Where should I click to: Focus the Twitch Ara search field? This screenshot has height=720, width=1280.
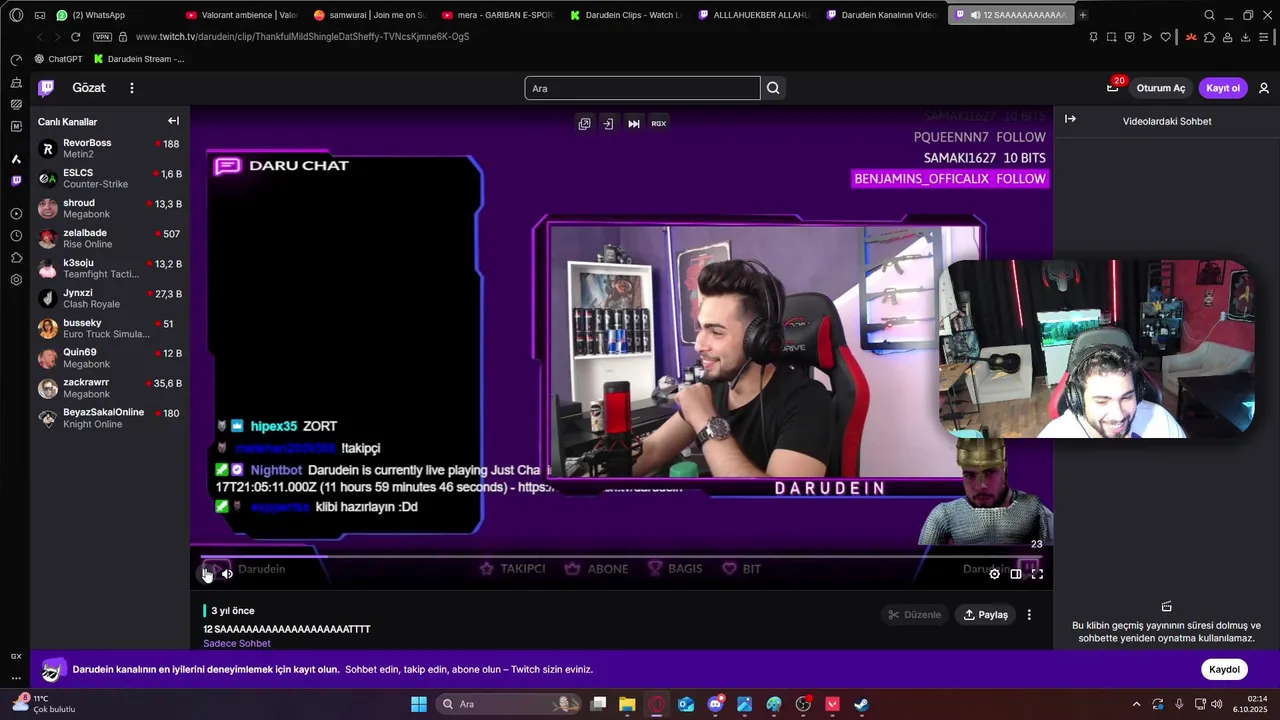[x=642, y=88]
